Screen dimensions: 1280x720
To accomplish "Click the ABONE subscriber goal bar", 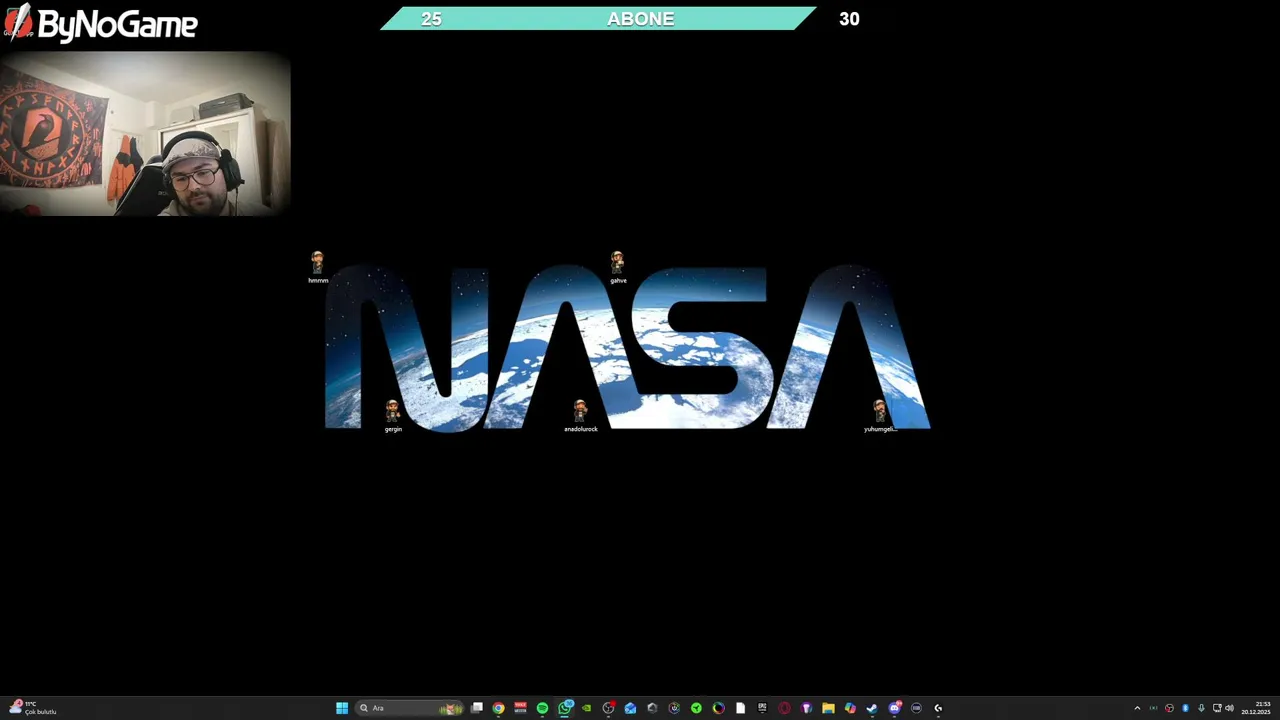I will coord(598,19).
